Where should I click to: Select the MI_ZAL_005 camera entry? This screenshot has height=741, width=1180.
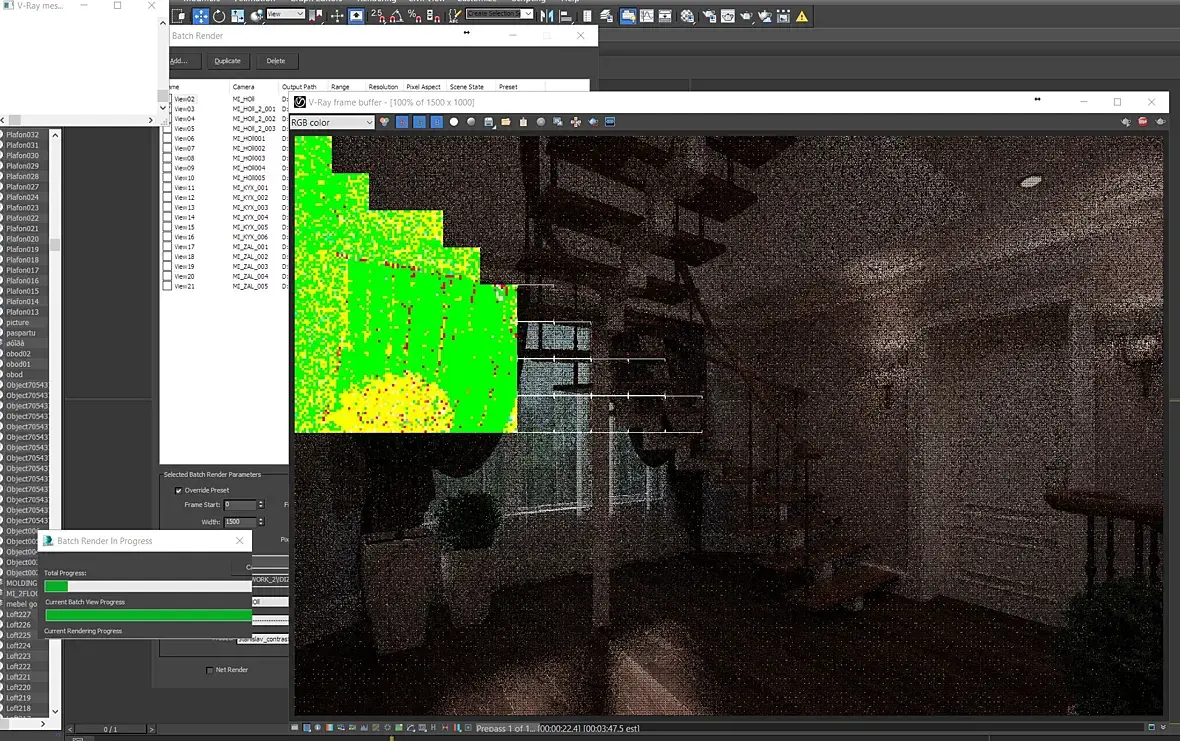[250, 287]
